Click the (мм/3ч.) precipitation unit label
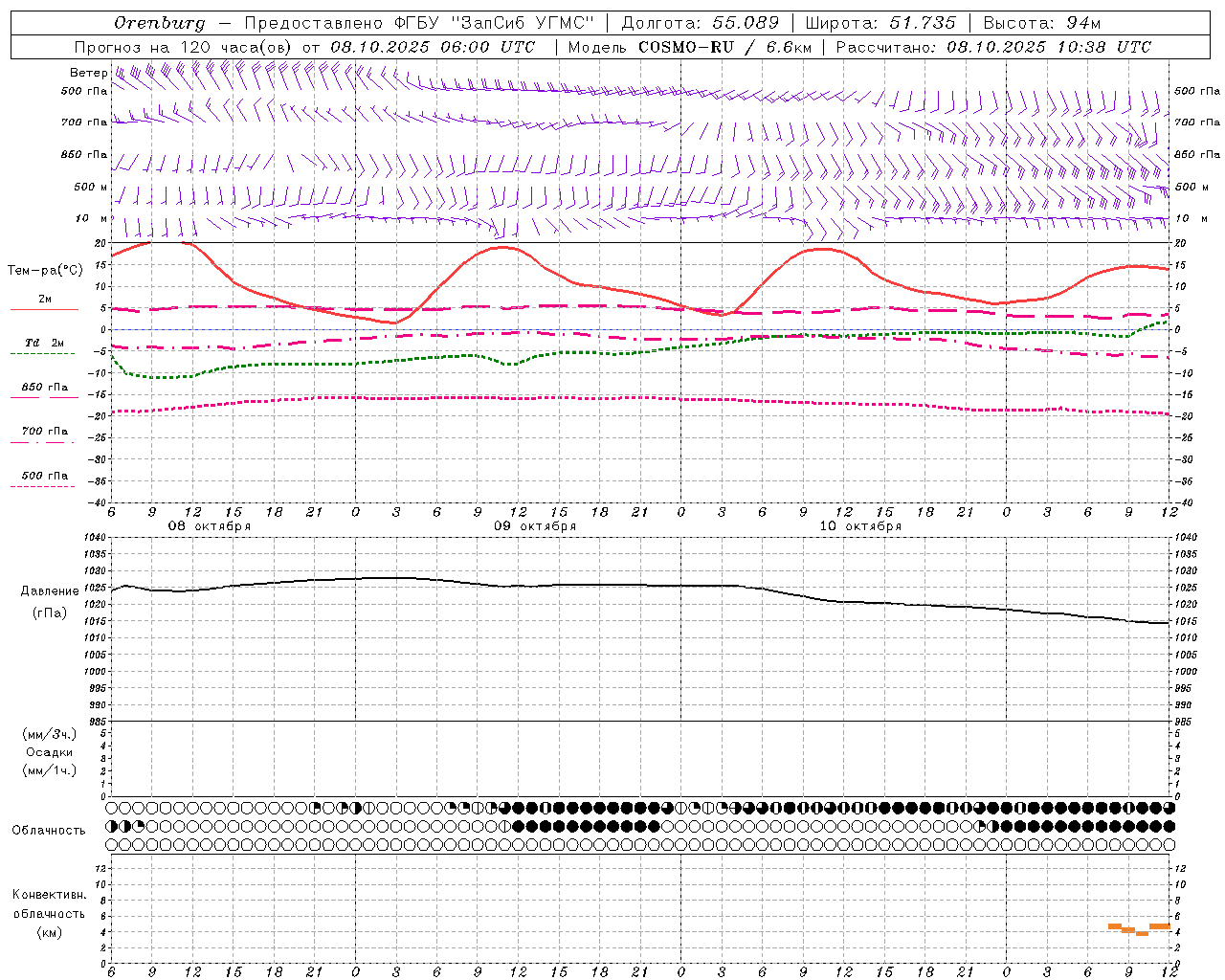The width and height of the screenshot is (1225, 980). [x=50, y=735]
